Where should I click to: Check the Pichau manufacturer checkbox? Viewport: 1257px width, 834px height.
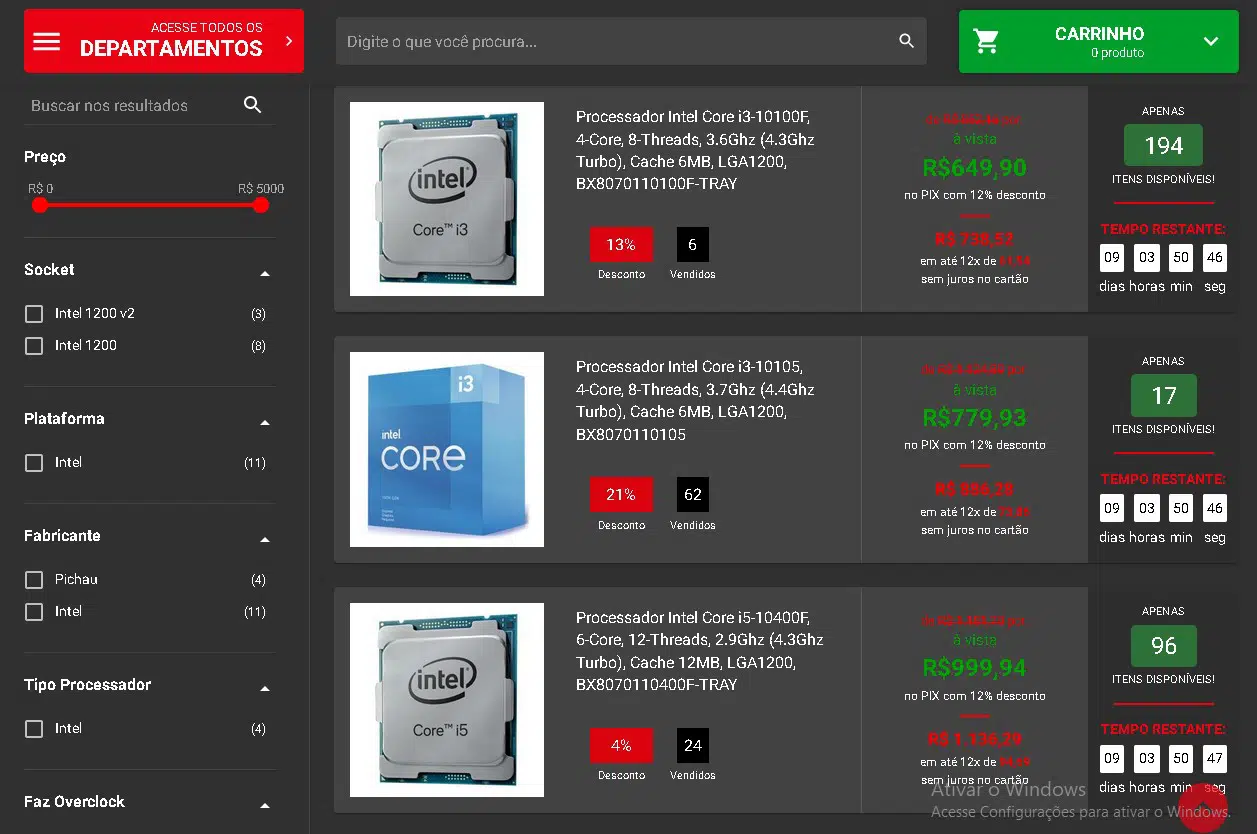click(x=34, y=580)
